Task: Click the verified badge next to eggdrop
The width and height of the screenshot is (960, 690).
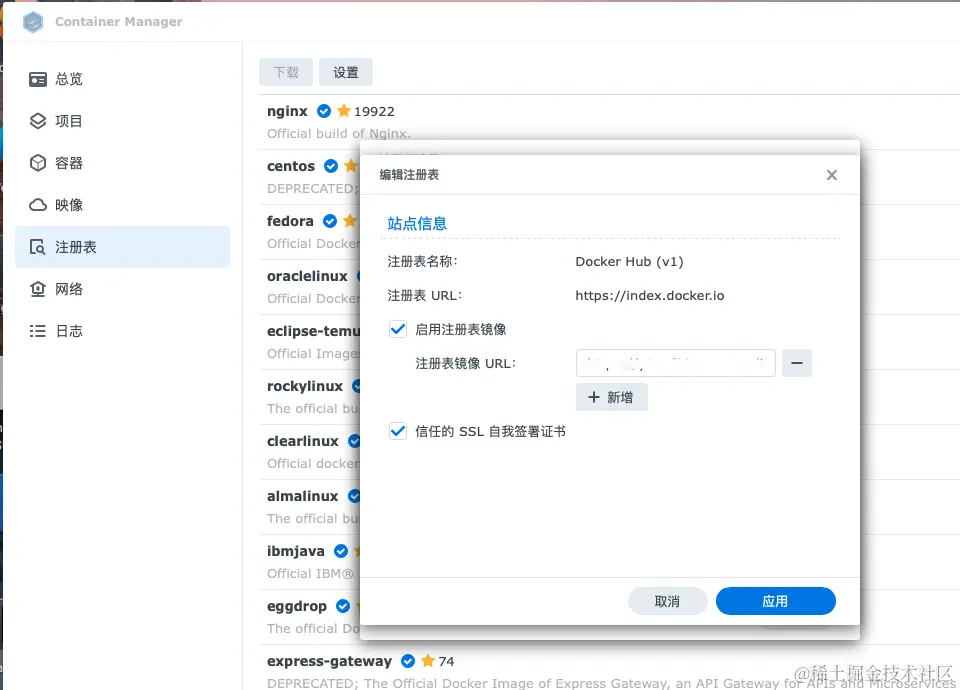Action: point(343,606)
